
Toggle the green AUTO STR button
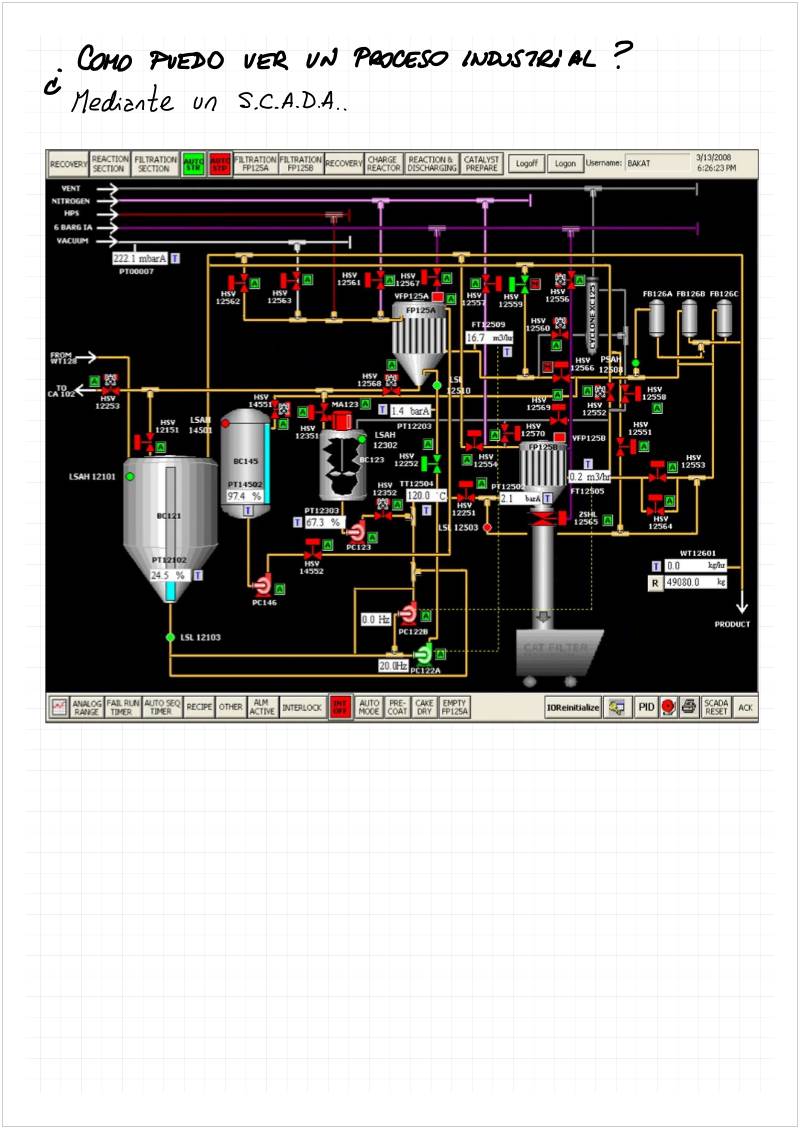[193, 164]
